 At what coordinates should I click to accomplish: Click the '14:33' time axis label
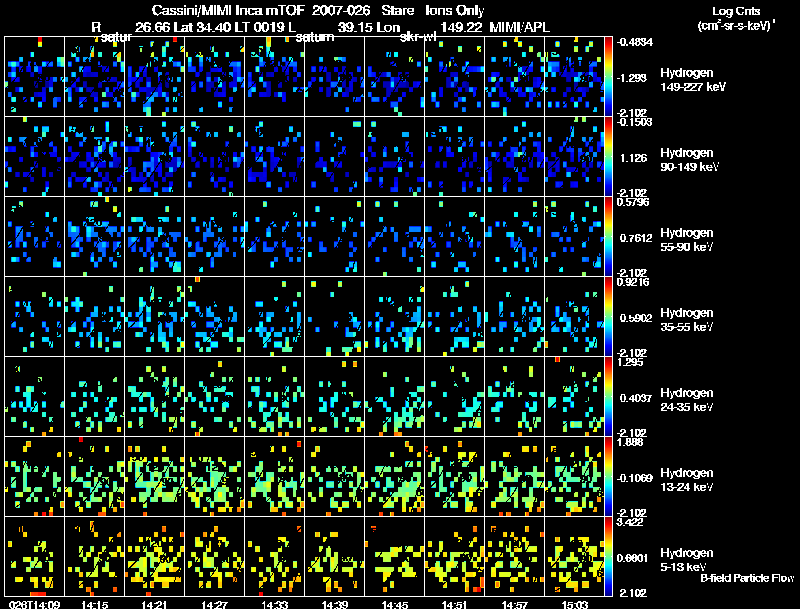coord(275,604)
